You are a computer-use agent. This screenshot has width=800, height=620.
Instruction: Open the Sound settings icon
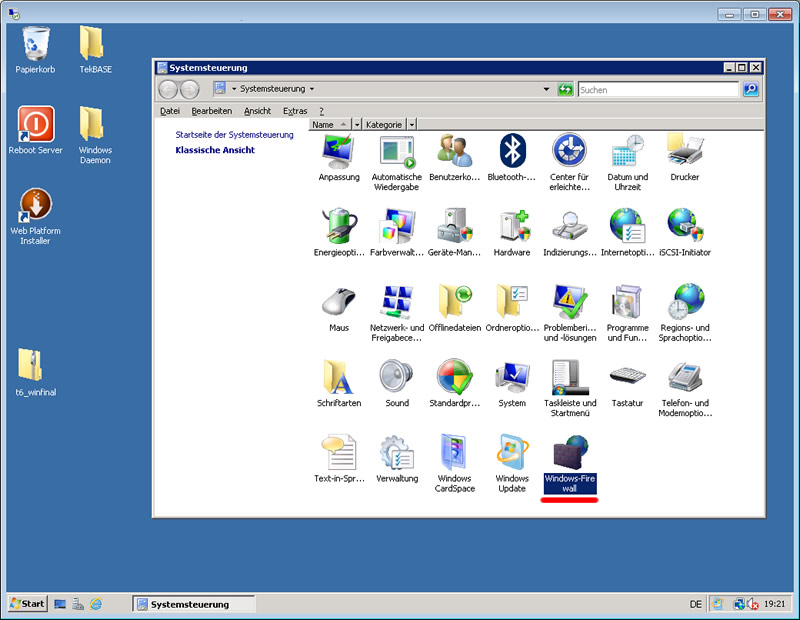tap(396, 384)
